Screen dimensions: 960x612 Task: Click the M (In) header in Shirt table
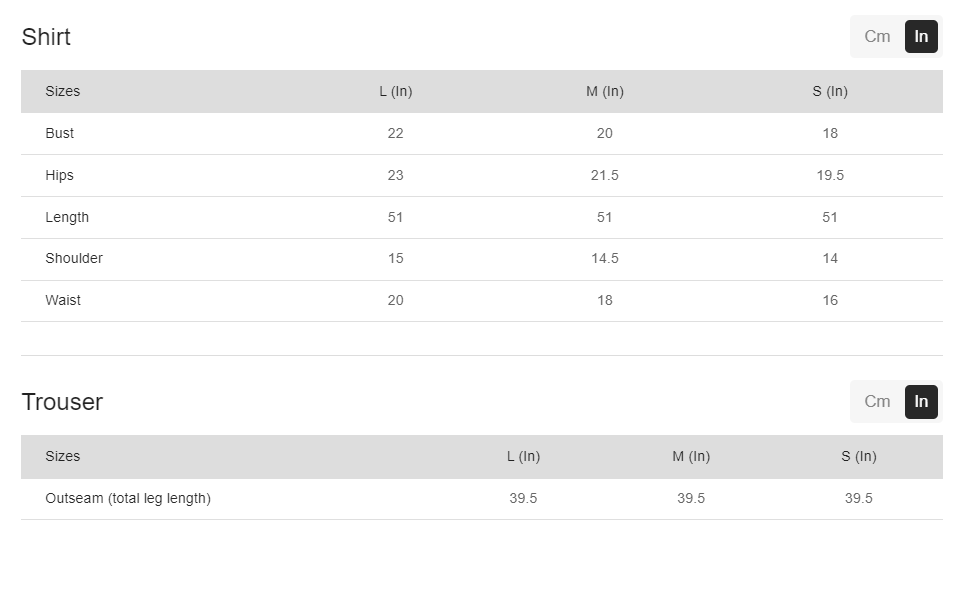click(604, 91)
